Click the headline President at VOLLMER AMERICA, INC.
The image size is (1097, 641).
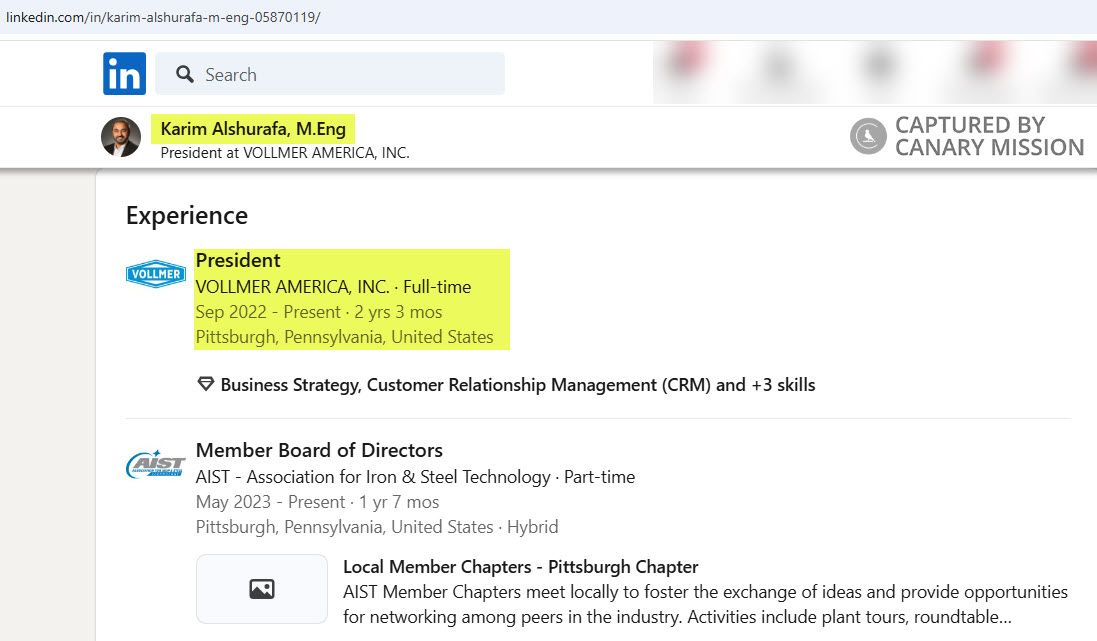coord(285,153)
